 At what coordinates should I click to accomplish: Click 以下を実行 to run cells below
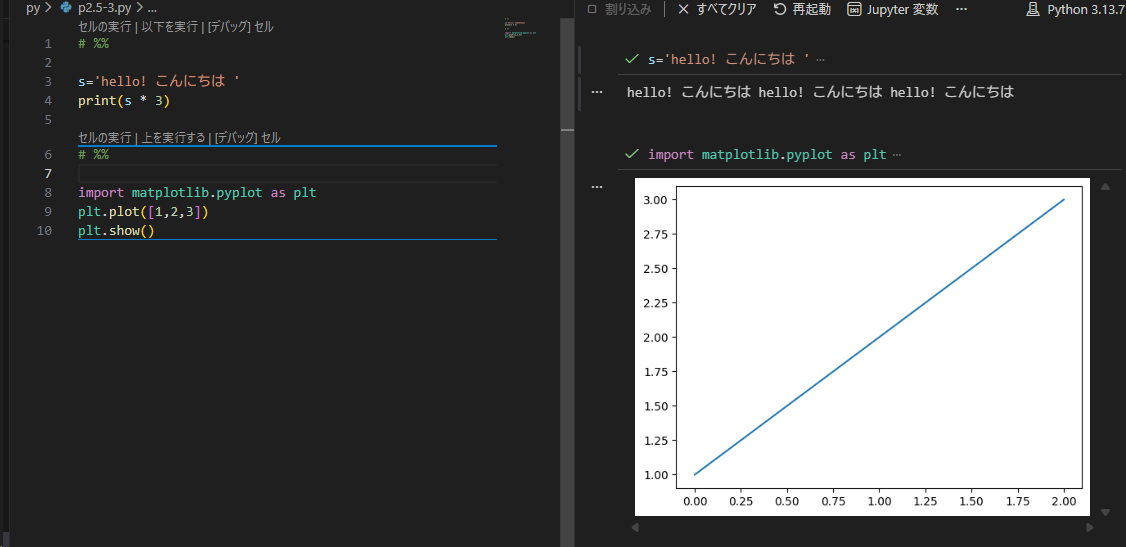pyautogui.click(x=167, y=27)
